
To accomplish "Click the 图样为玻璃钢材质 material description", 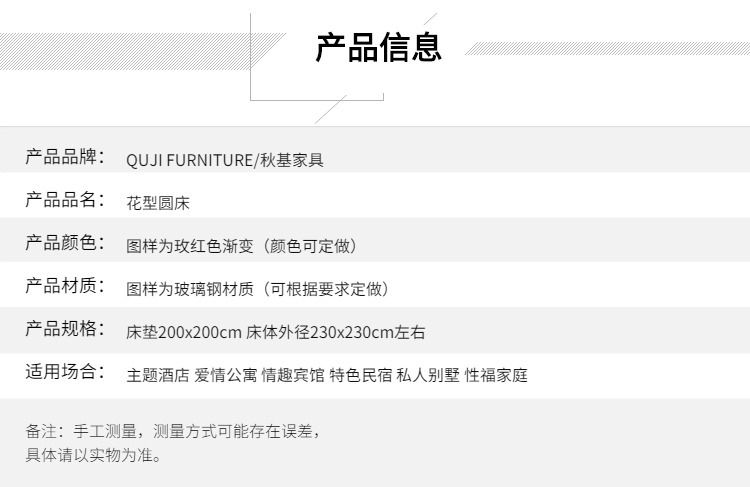I will coord(189,289).
